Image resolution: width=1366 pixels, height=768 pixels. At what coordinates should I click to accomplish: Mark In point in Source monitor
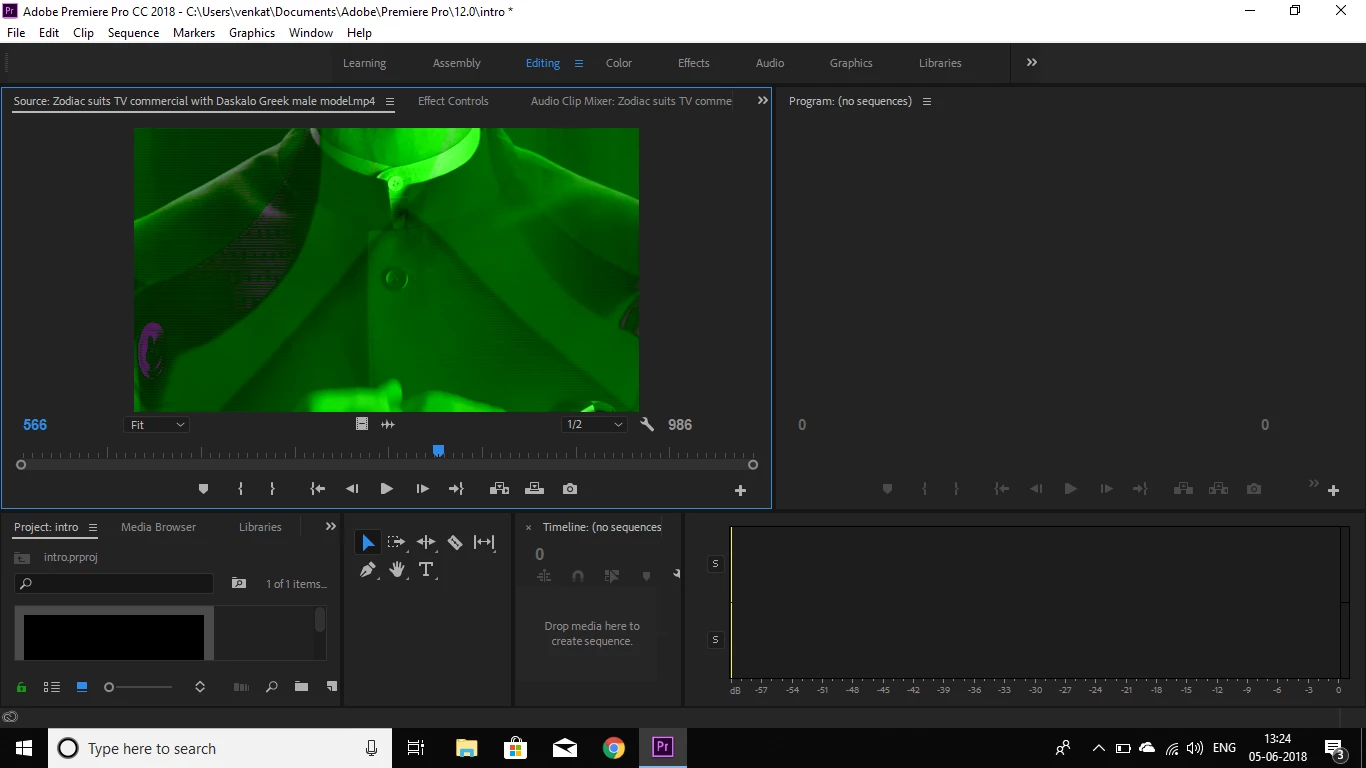click(240, 489)
